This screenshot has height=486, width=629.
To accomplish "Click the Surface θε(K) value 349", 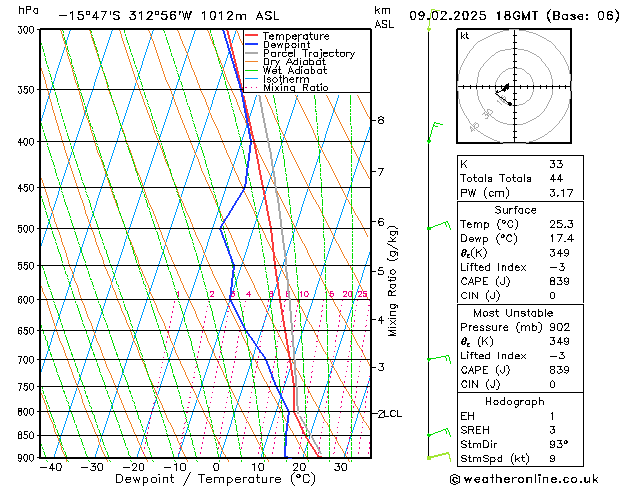I will [x=559, y=253].
